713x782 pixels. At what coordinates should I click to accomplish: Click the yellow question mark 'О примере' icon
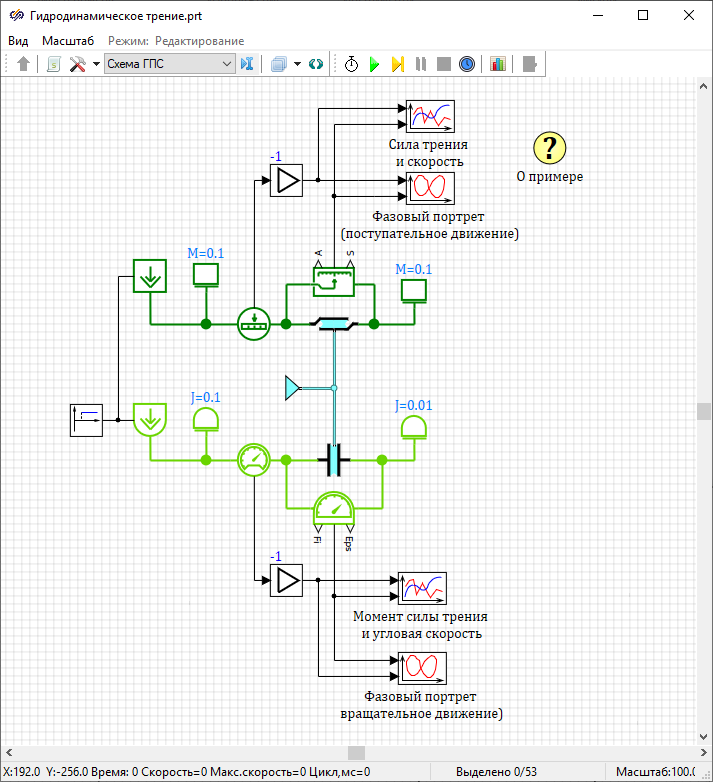(549, 148)
